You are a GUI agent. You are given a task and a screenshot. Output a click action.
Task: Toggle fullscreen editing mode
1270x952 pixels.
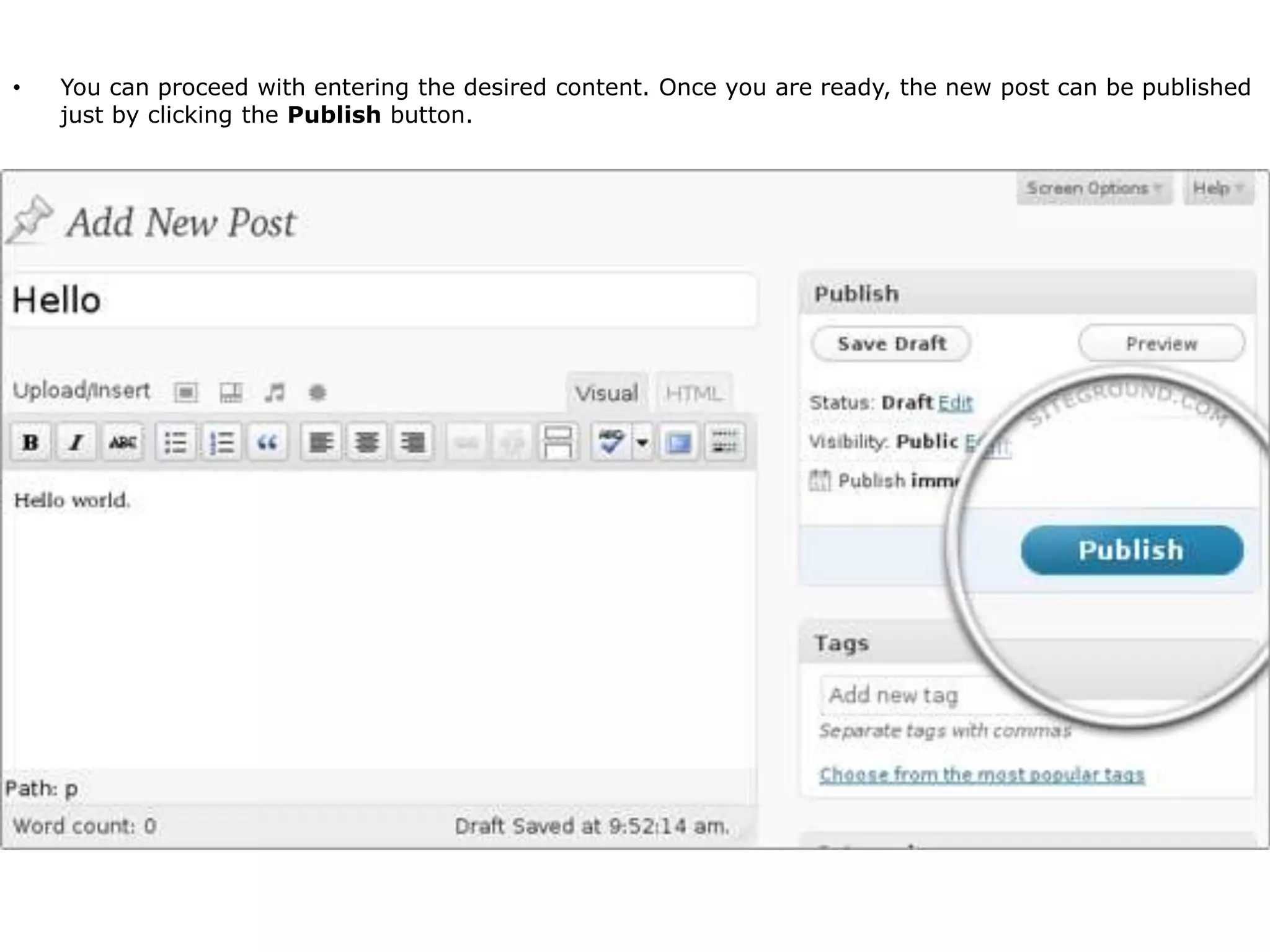coord(678,442)
